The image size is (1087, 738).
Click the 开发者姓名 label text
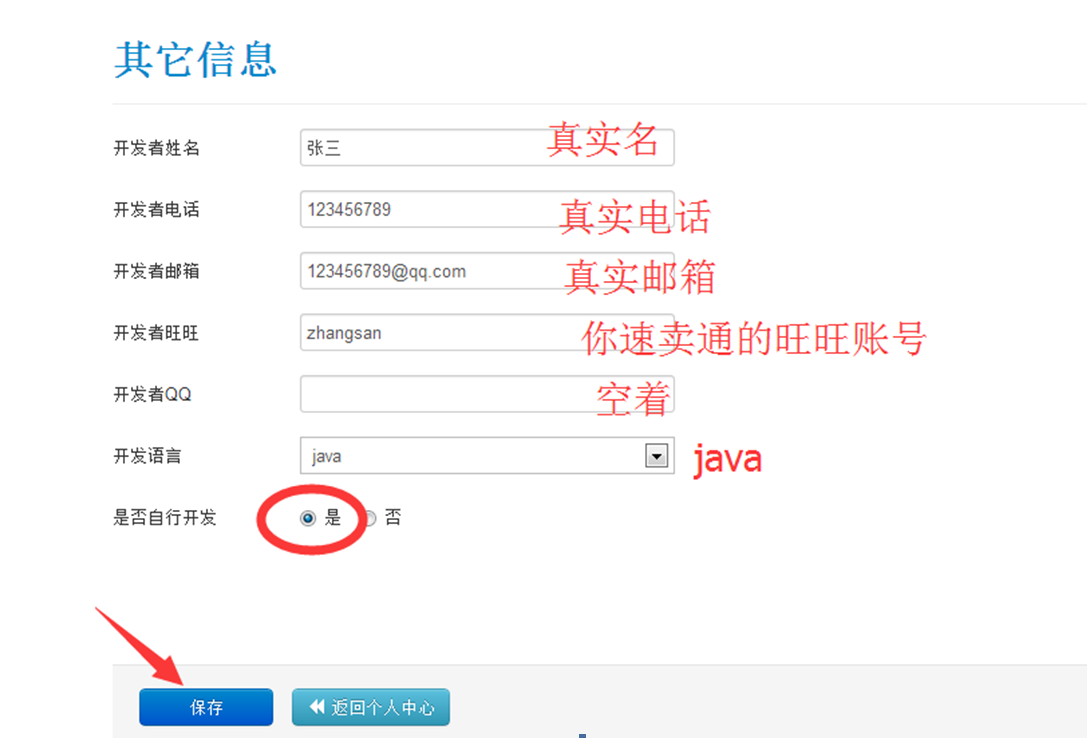pos(156,148)
